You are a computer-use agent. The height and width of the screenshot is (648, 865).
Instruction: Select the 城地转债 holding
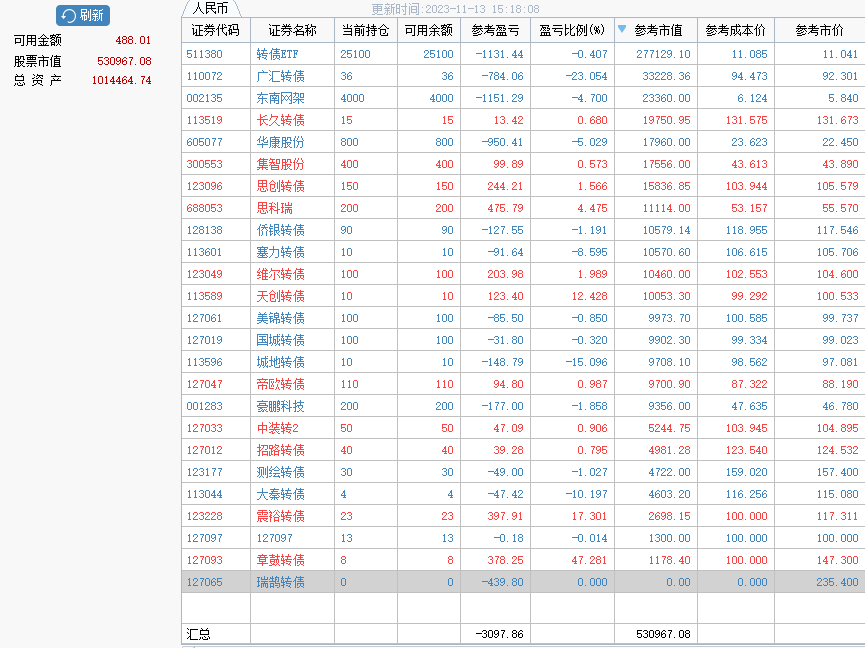point(280,362)
